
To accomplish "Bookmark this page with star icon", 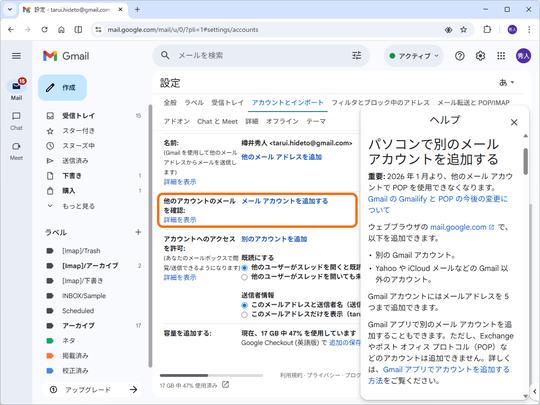I will click(x=464, y=30).
